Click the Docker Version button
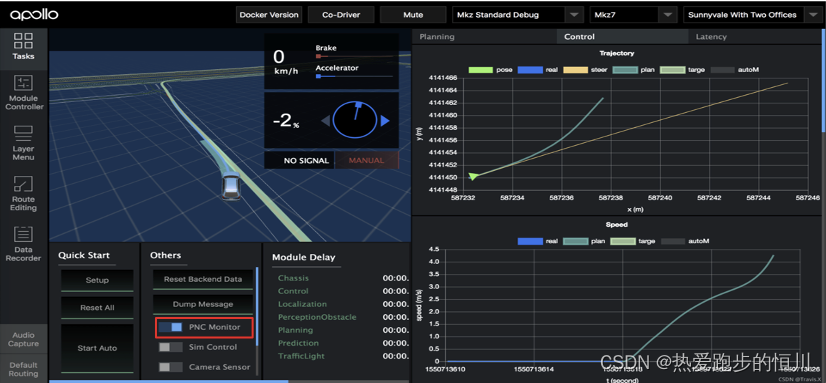The image size is (826, 383). (x=269, y=15)
